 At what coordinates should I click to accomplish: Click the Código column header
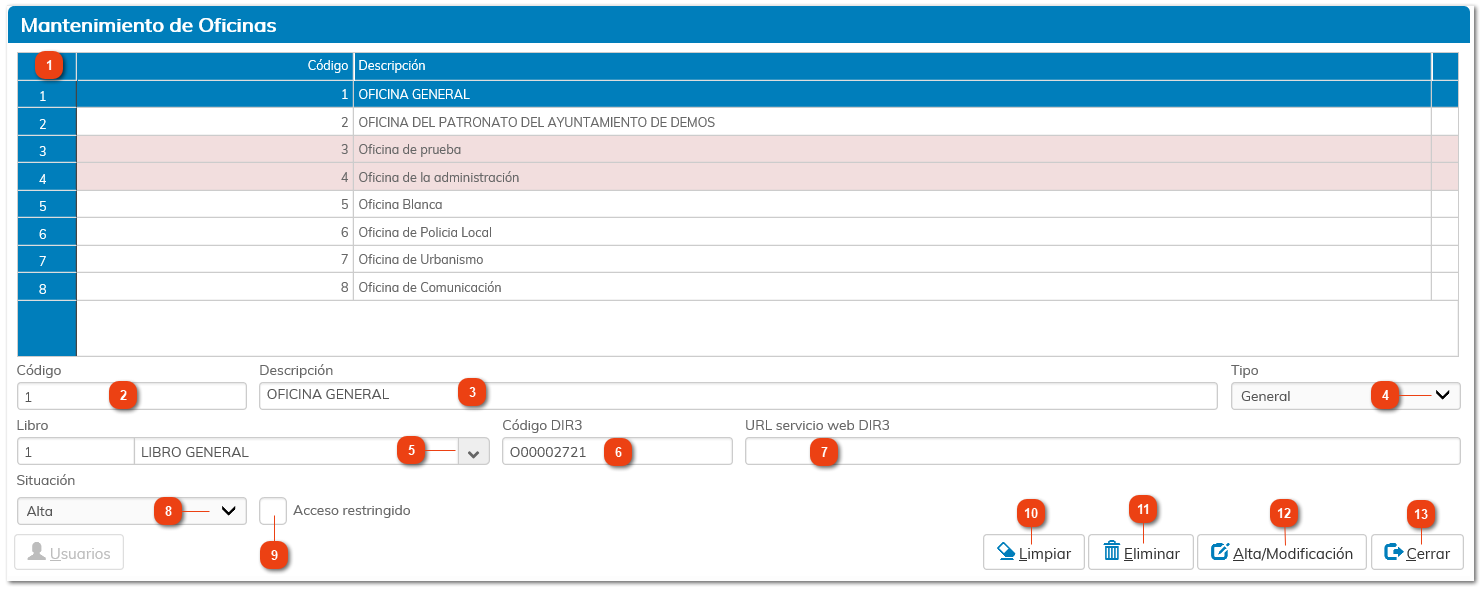tap(215, 66)
